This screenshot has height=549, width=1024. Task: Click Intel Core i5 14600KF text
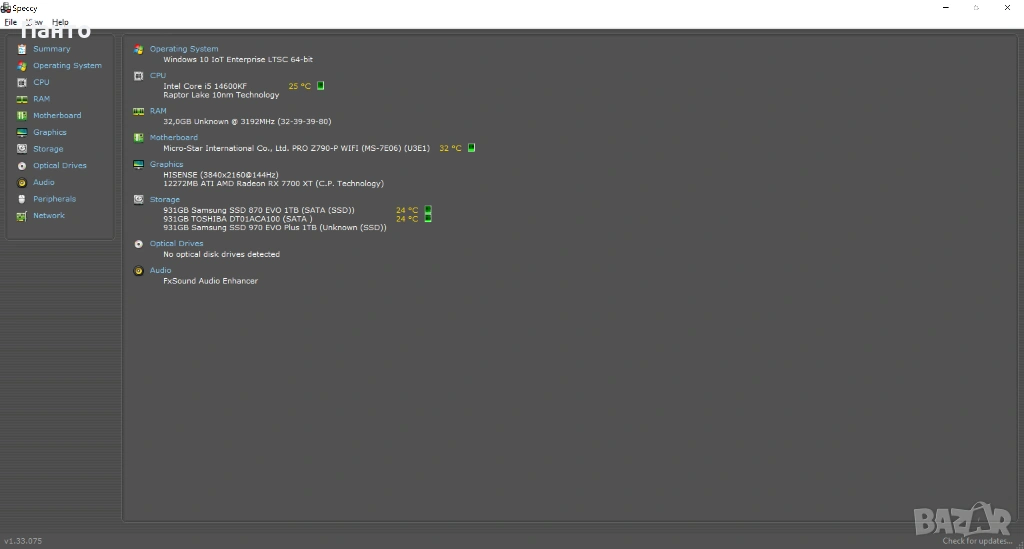tap(205, 86)
